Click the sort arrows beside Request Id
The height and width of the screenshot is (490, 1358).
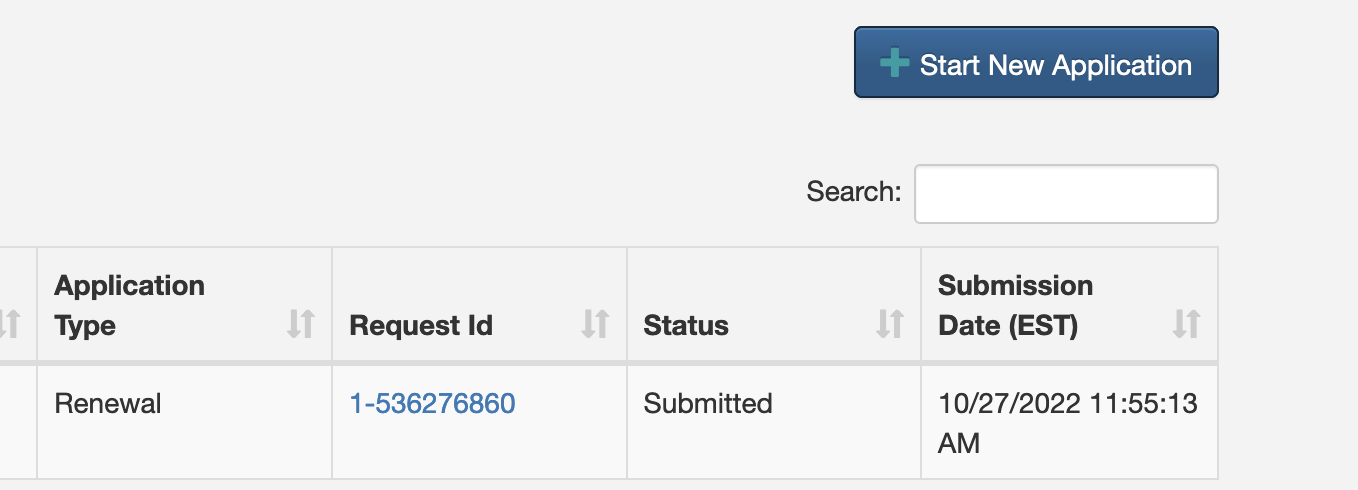point(595,323)
